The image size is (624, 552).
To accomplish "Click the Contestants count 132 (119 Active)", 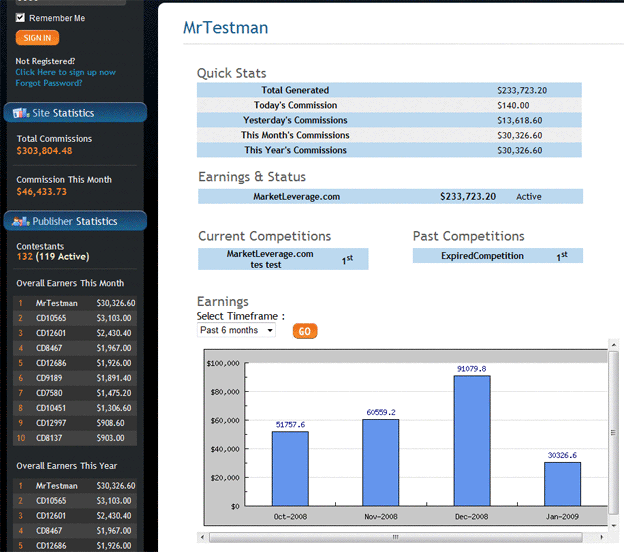I will pos(53,257).
